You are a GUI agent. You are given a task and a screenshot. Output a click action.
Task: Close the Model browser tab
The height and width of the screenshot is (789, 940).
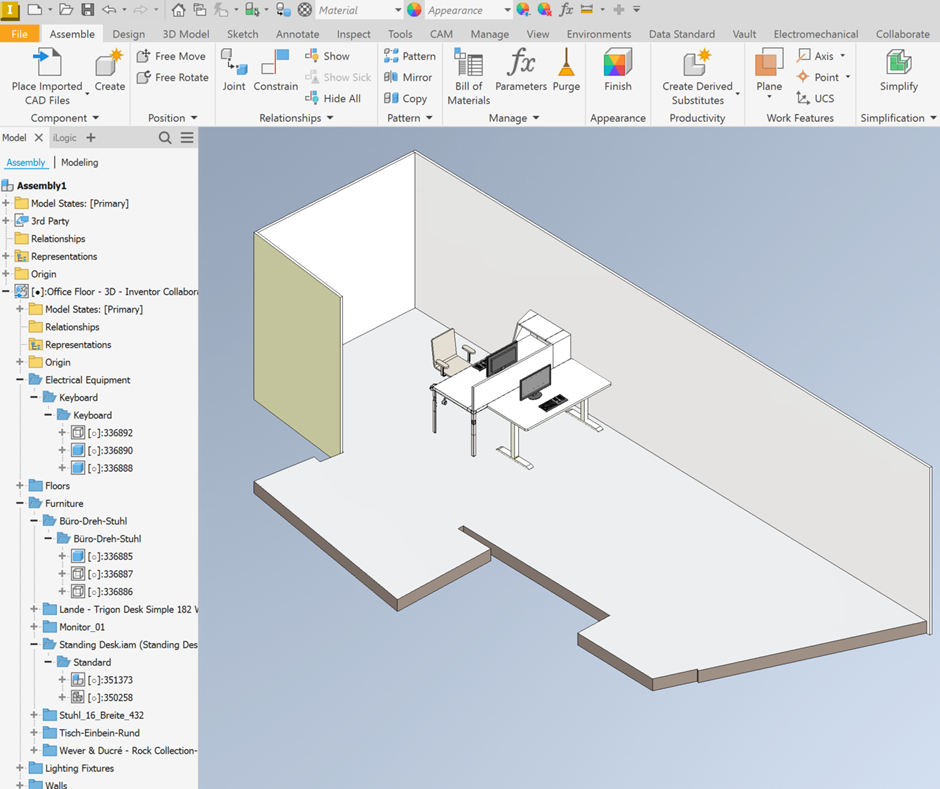coord(40,138)
